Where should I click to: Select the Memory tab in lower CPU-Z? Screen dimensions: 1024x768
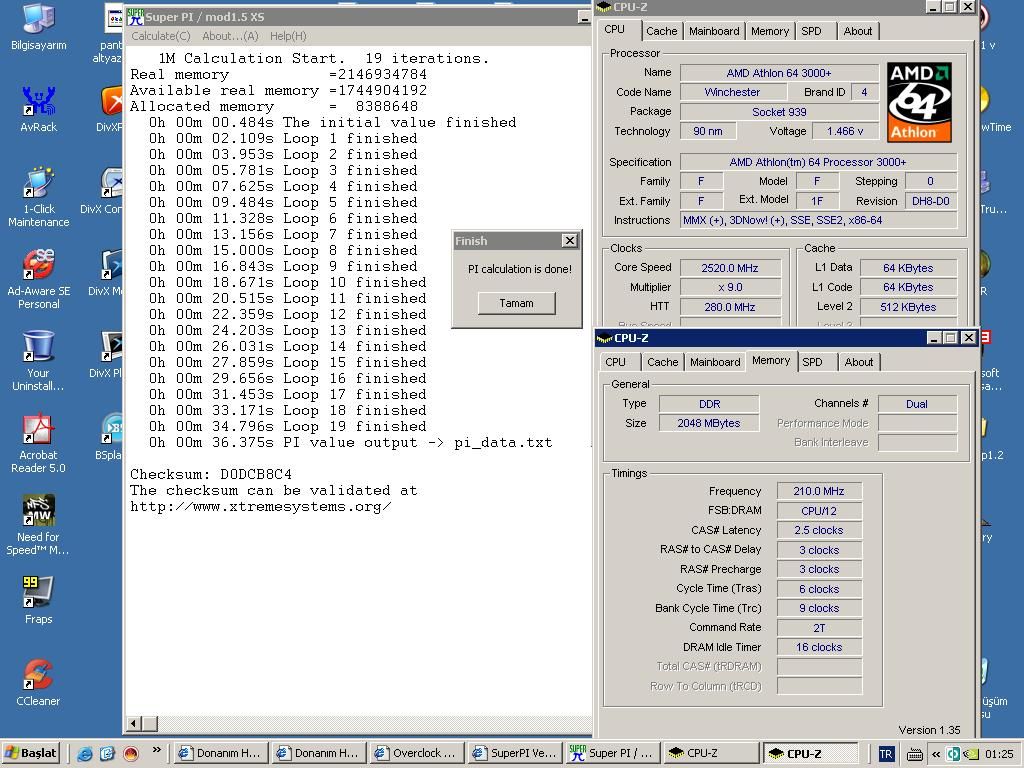click(771, 360)
